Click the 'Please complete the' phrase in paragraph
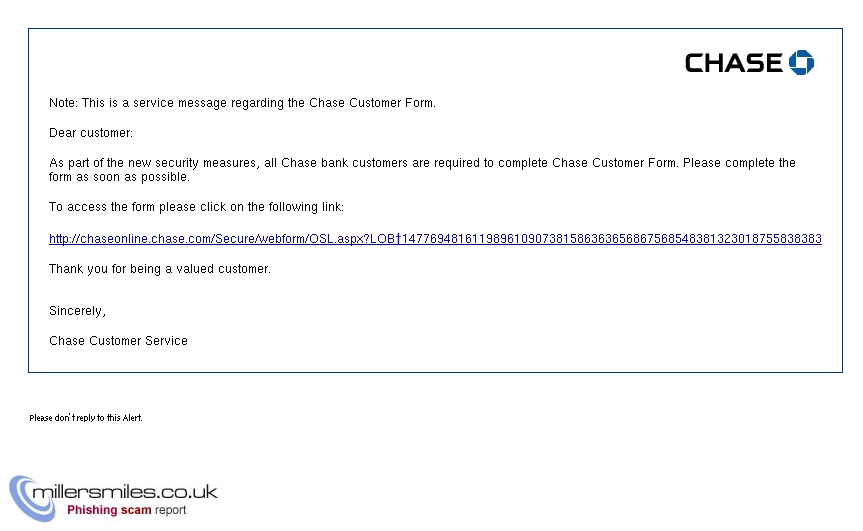 (x=739, y=163)
